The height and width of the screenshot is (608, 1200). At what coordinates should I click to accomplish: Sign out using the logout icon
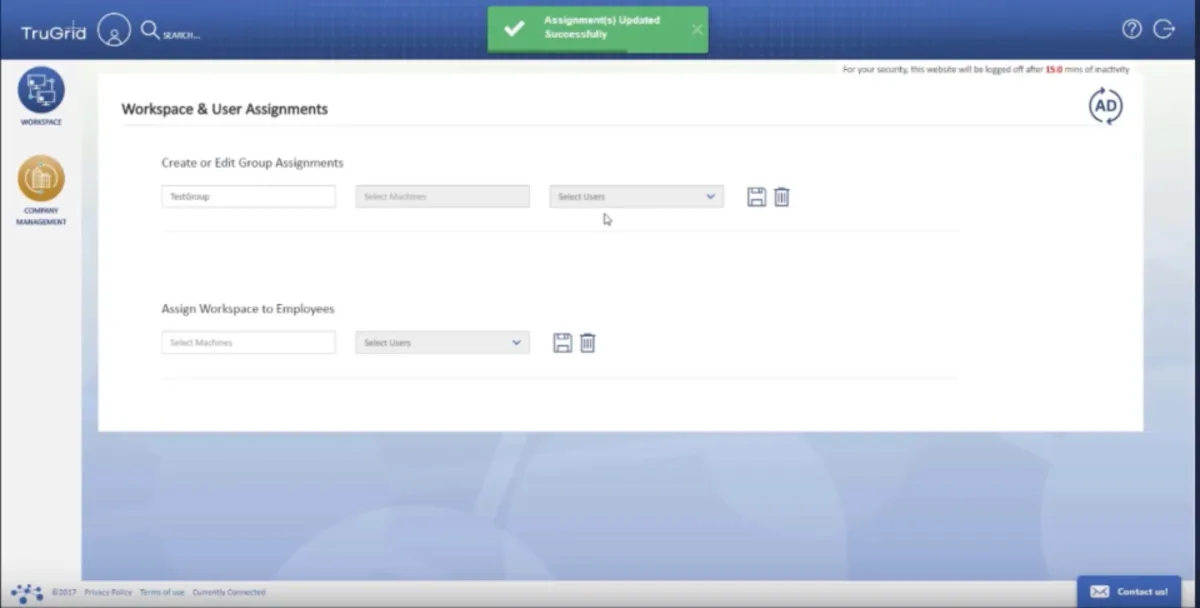click(x=1165, y=29)
